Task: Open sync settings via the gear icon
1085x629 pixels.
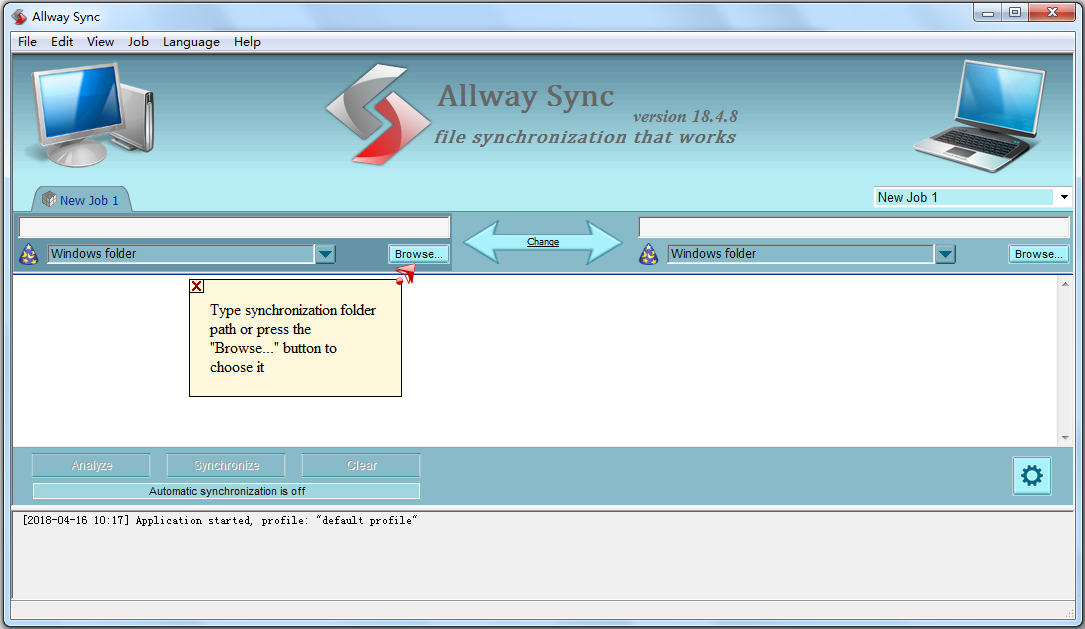Action: click(x=1031, y=476)
